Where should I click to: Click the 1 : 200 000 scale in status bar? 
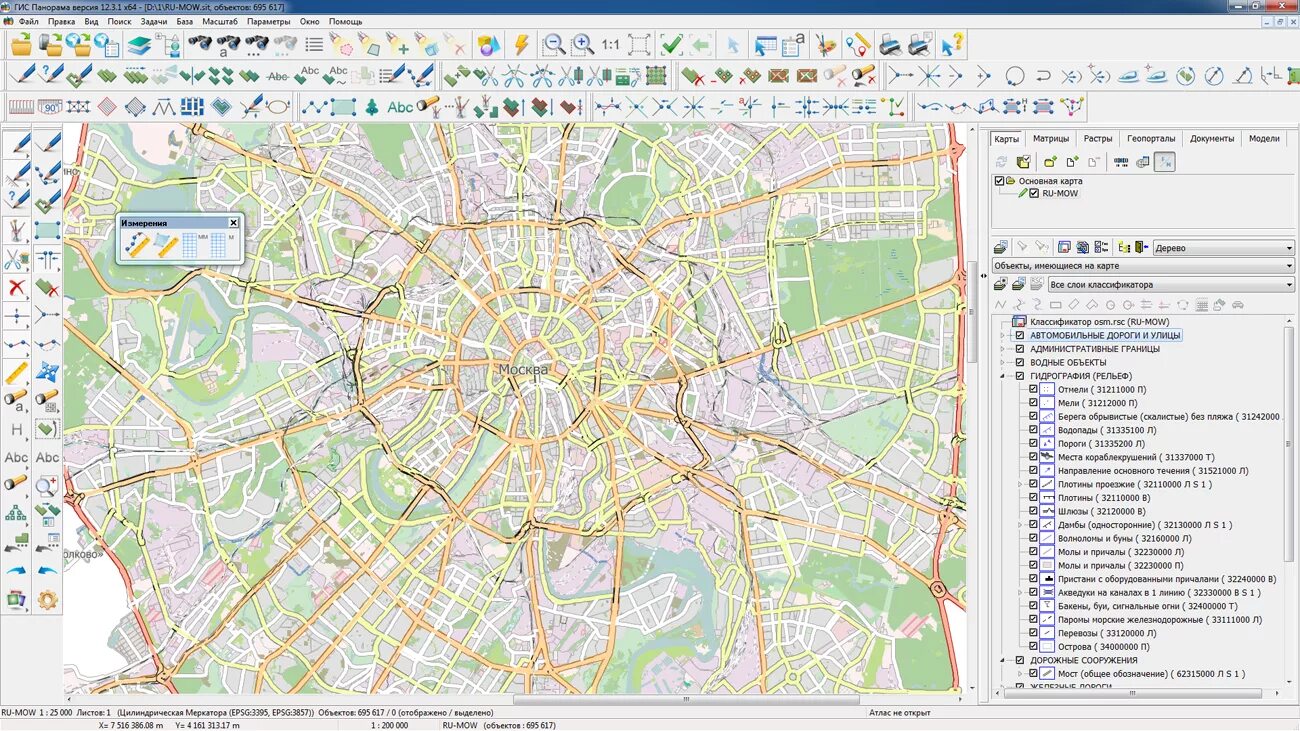pyautogui.click(x=388, y=725)
